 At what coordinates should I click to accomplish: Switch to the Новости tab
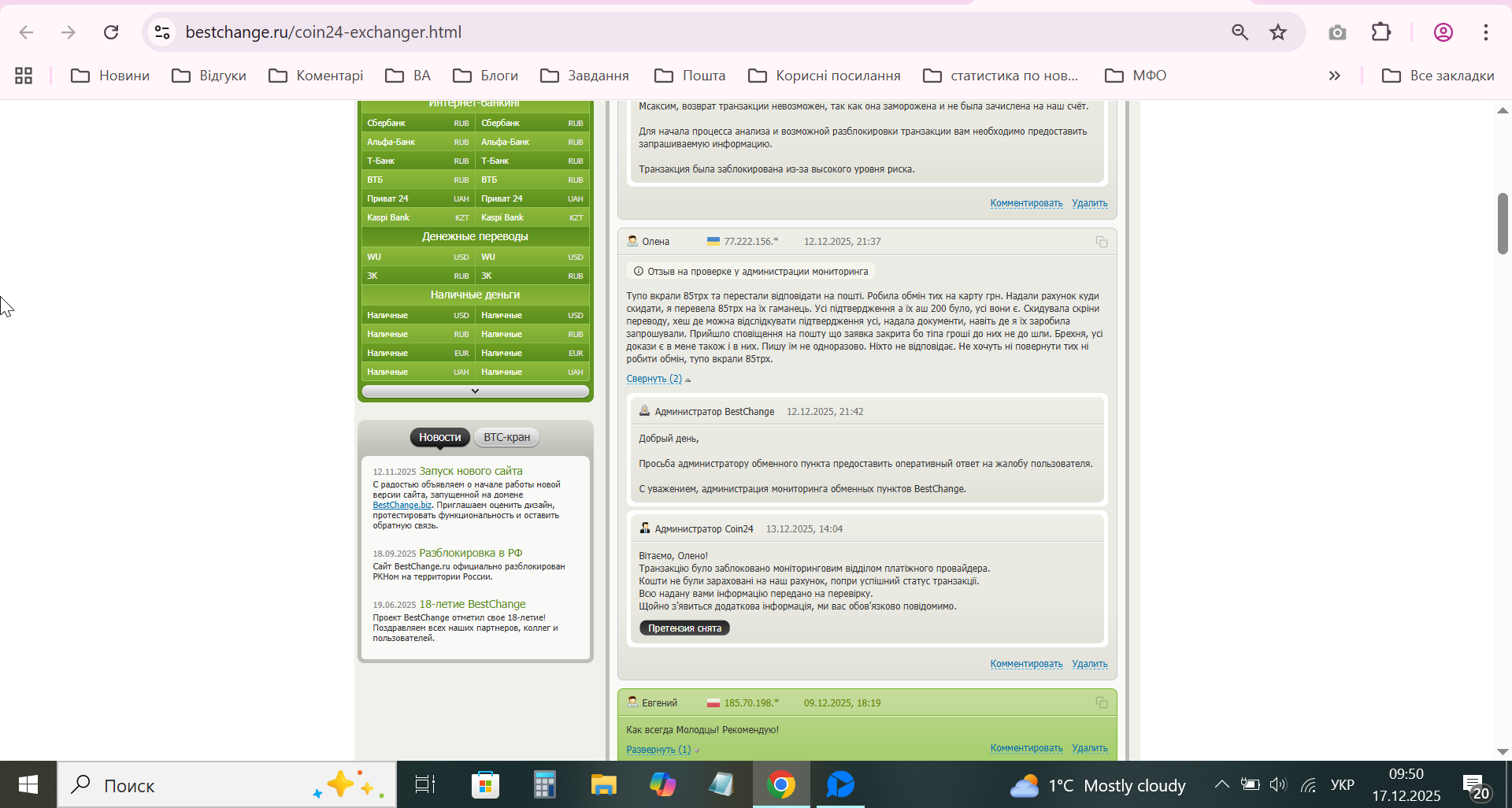[439, 437]
